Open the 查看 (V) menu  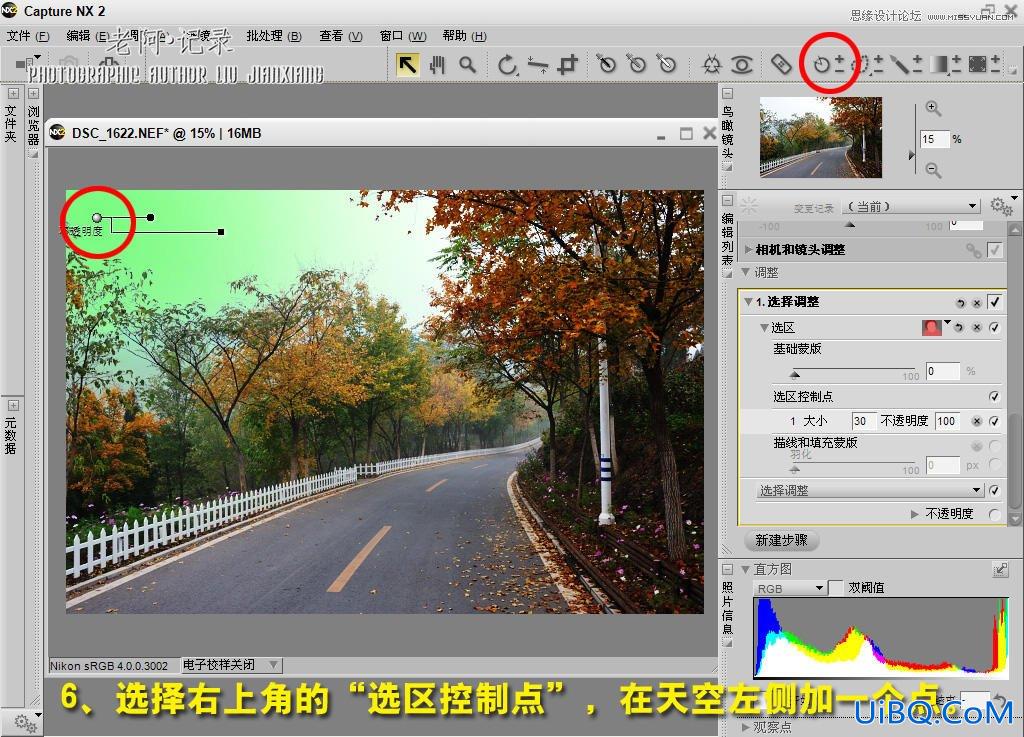point(341,36)
